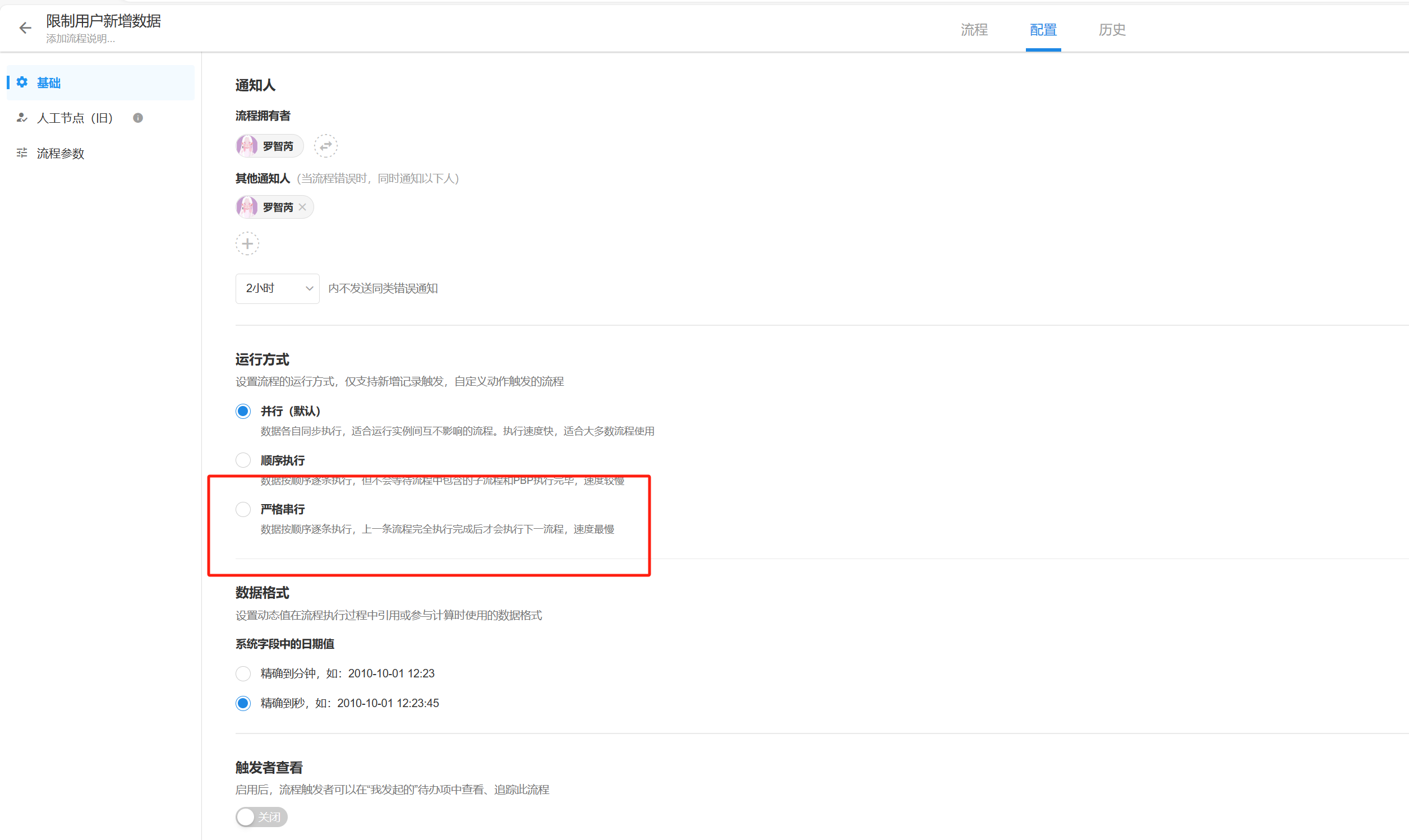Switch to the 历史 tab
This screenshot has width=1409, height=840.
tap(1112, 29)
